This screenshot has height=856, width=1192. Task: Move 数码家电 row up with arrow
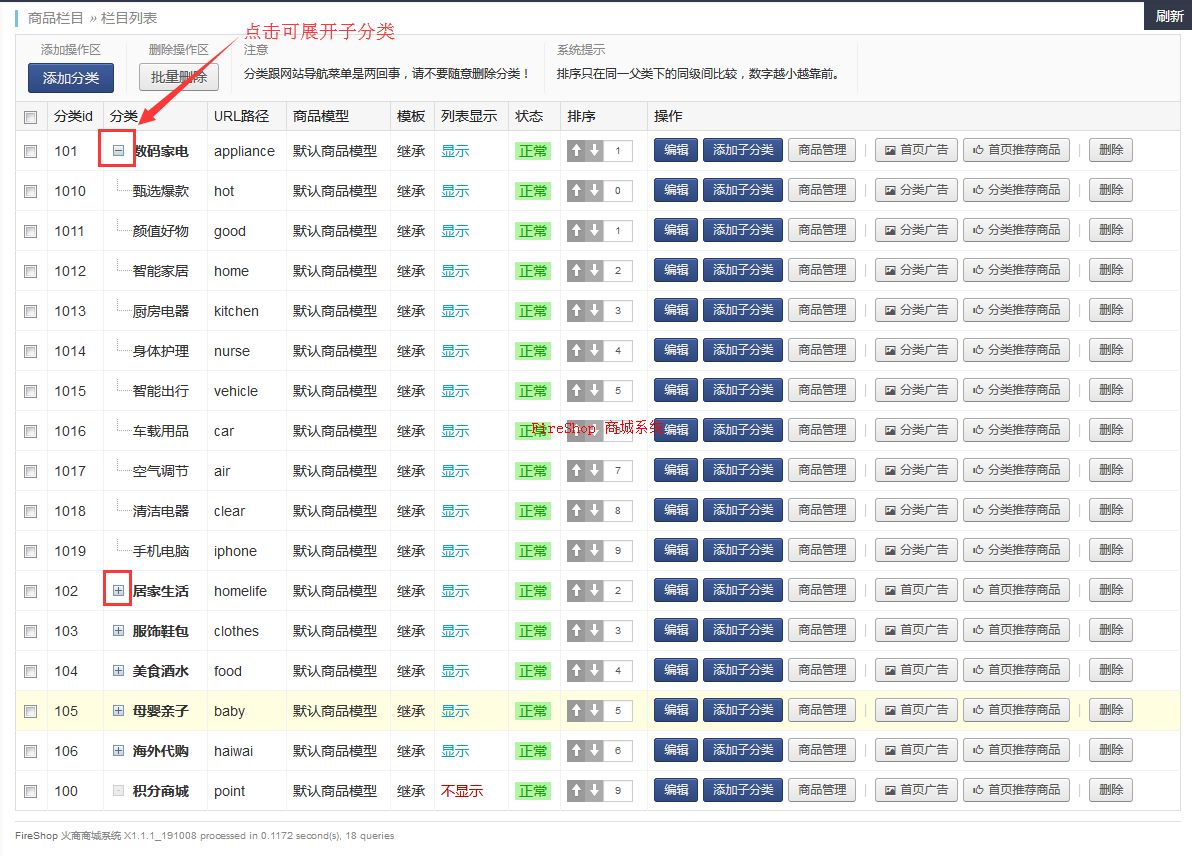[x=576, y=151]
